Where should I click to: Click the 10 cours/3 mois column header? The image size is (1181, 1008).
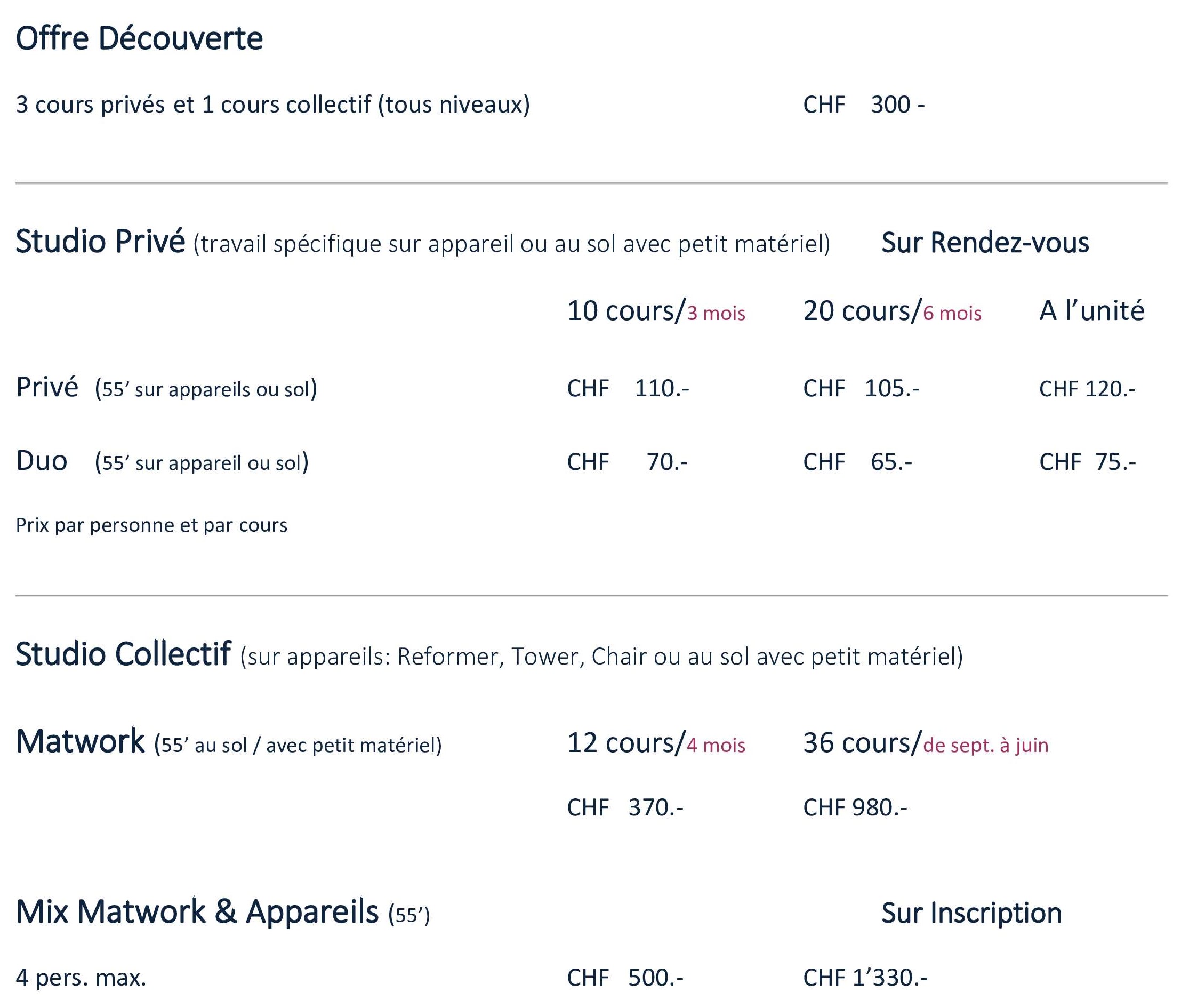[655, 311]
